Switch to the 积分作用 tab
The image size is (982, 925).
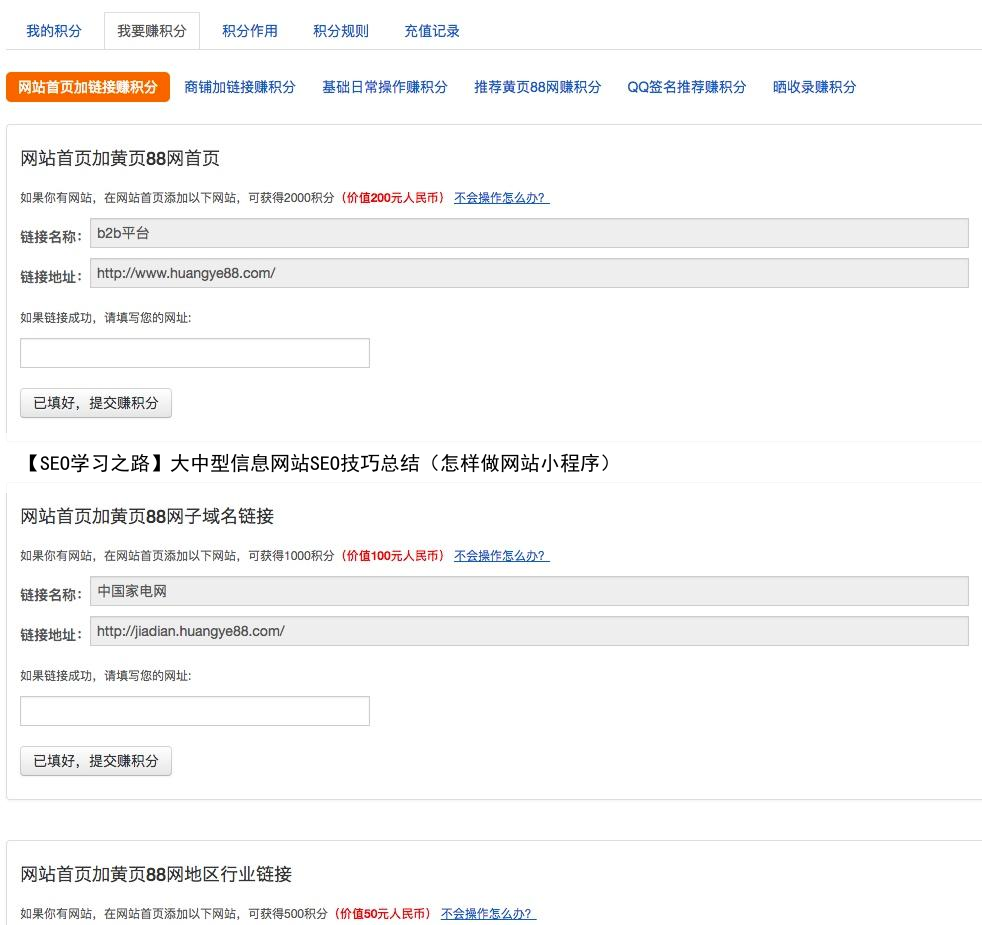249,31
